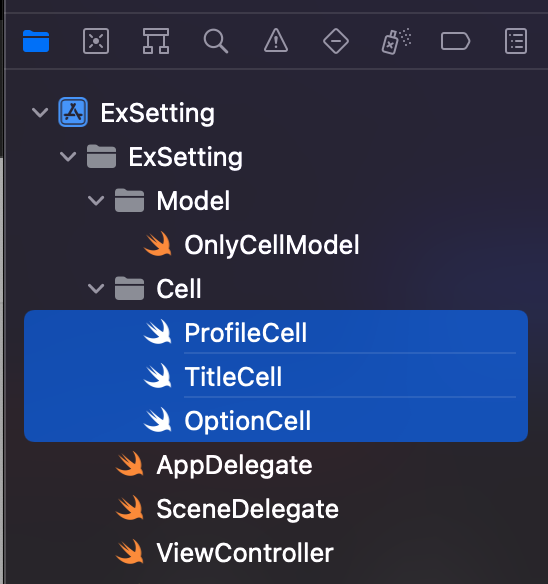Collapse the Cell folder chevron
Screen dimensions: 548x584
[x=96, y=288]
